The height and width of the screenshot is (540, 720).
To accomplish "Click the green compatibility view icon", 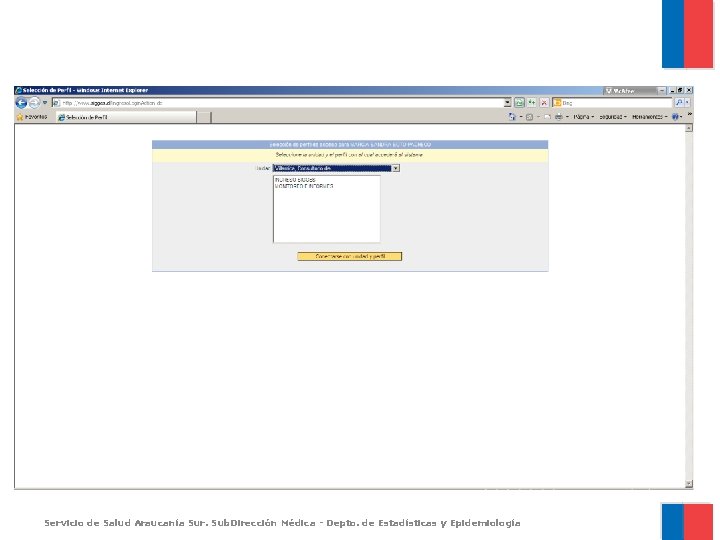I will point(519,103).
